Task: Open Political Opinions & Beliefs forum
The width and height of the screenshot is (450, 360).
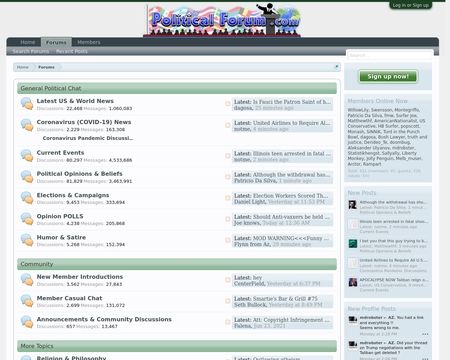Action: 79,174
